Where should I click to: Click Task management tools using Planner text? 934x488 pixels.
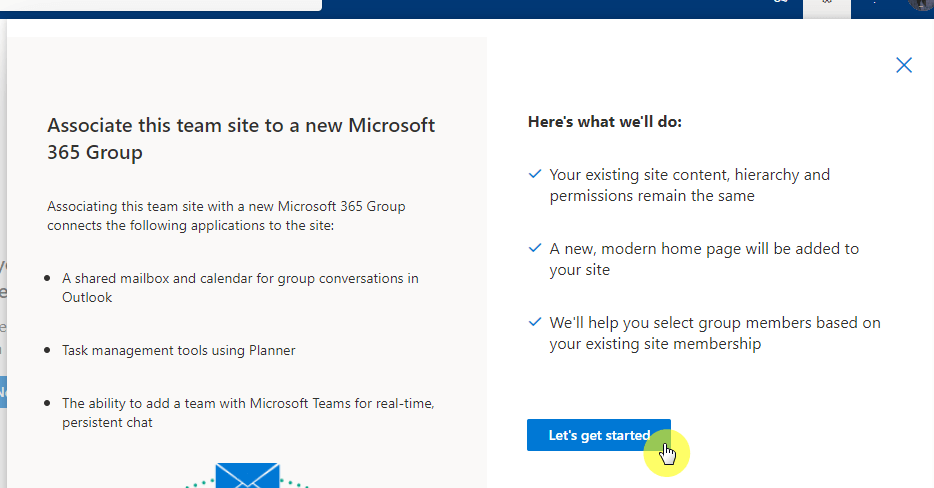coord(179,350)
